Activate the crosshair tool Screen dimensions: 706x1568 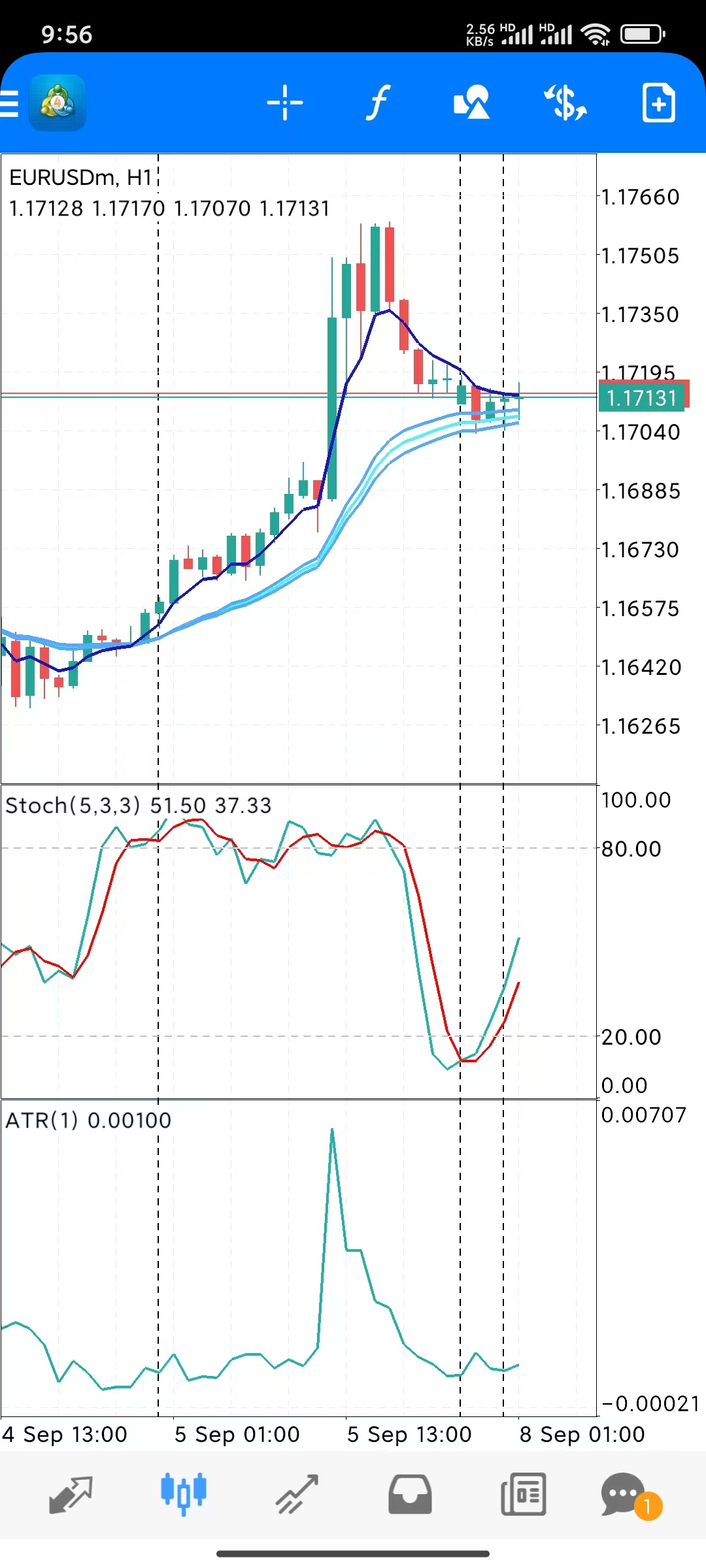coord(285,103)
